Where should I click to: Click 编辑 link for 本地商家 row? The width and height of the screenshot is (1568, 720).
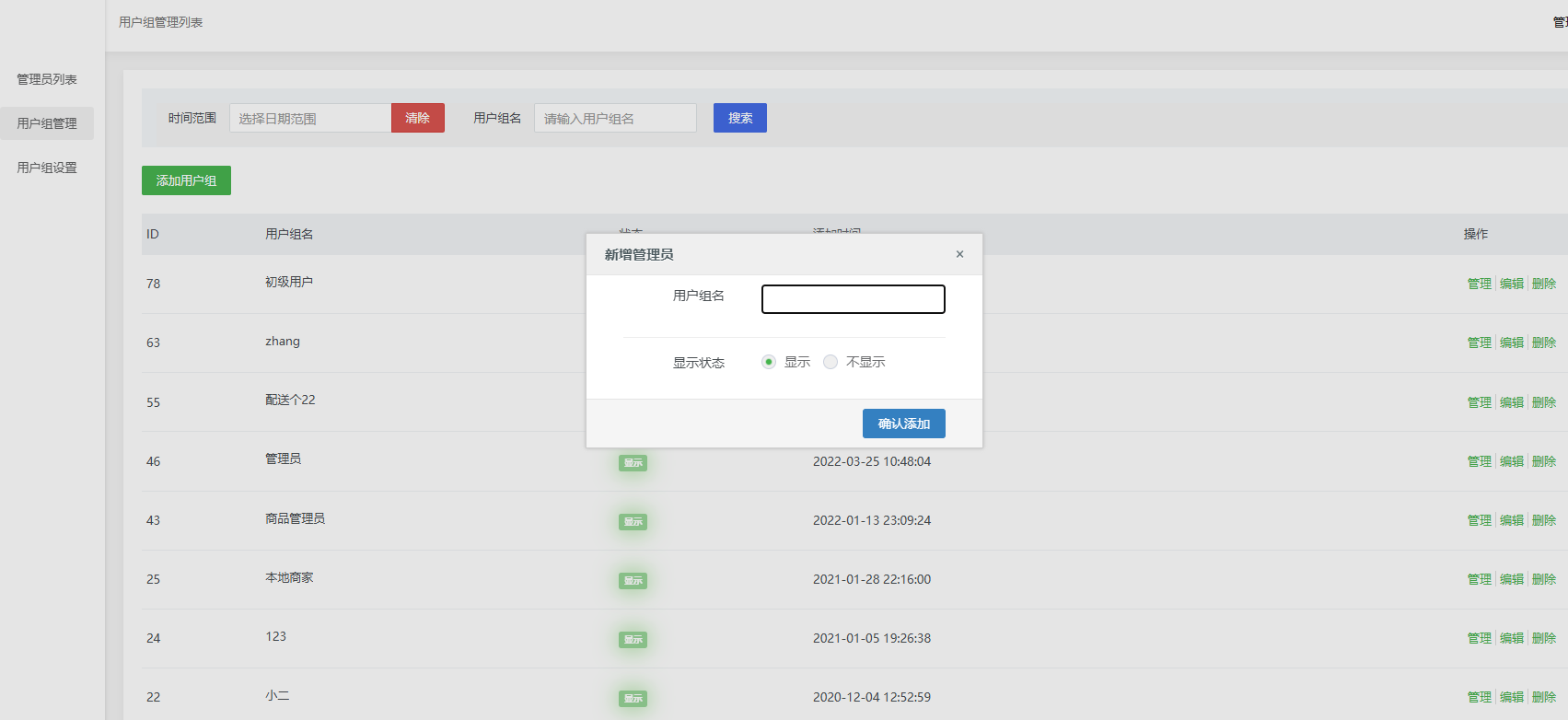coord(1511,579)
